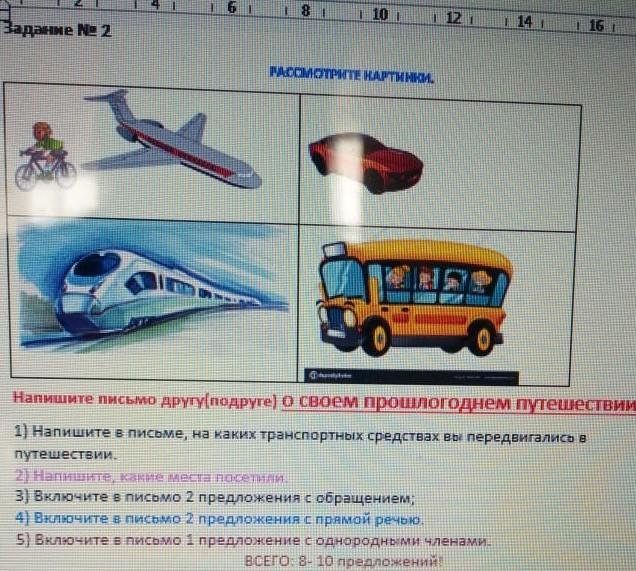Click pink line '2) Напишите, какие места посетили'
Viewport: 636px width, 571px height.
[x=151, y=476]
